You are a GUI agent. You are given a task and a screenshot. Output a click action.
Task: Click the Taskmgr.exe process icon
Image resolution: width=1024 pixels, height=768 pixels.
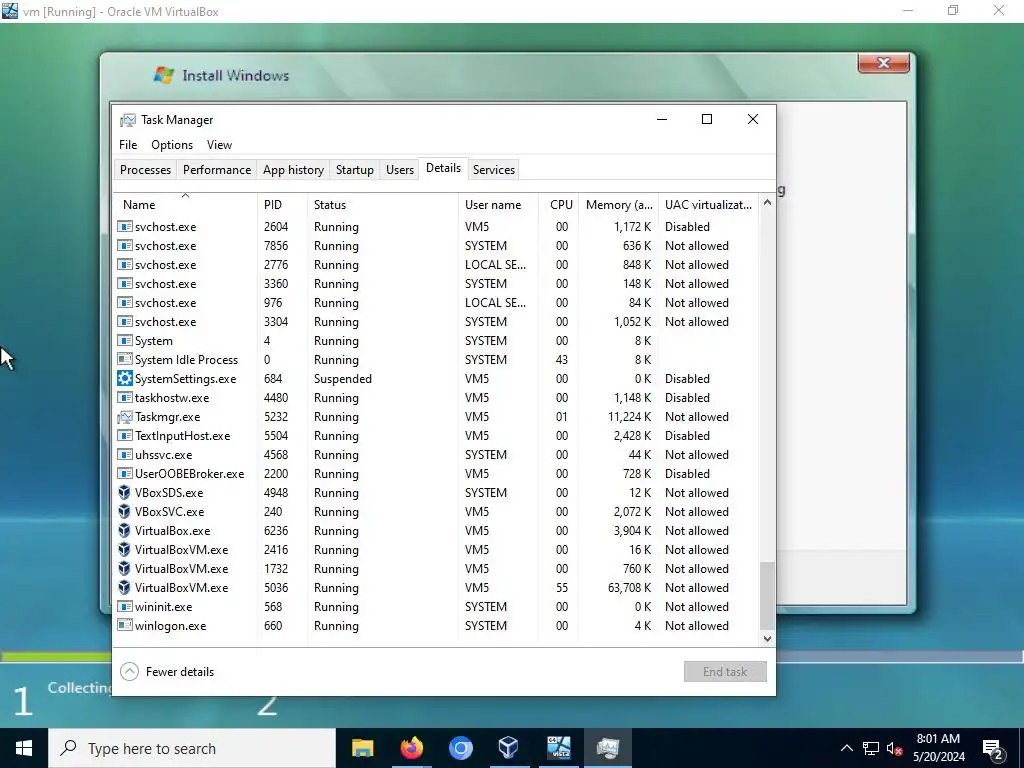pyautogui.click(x=124, y=417)
